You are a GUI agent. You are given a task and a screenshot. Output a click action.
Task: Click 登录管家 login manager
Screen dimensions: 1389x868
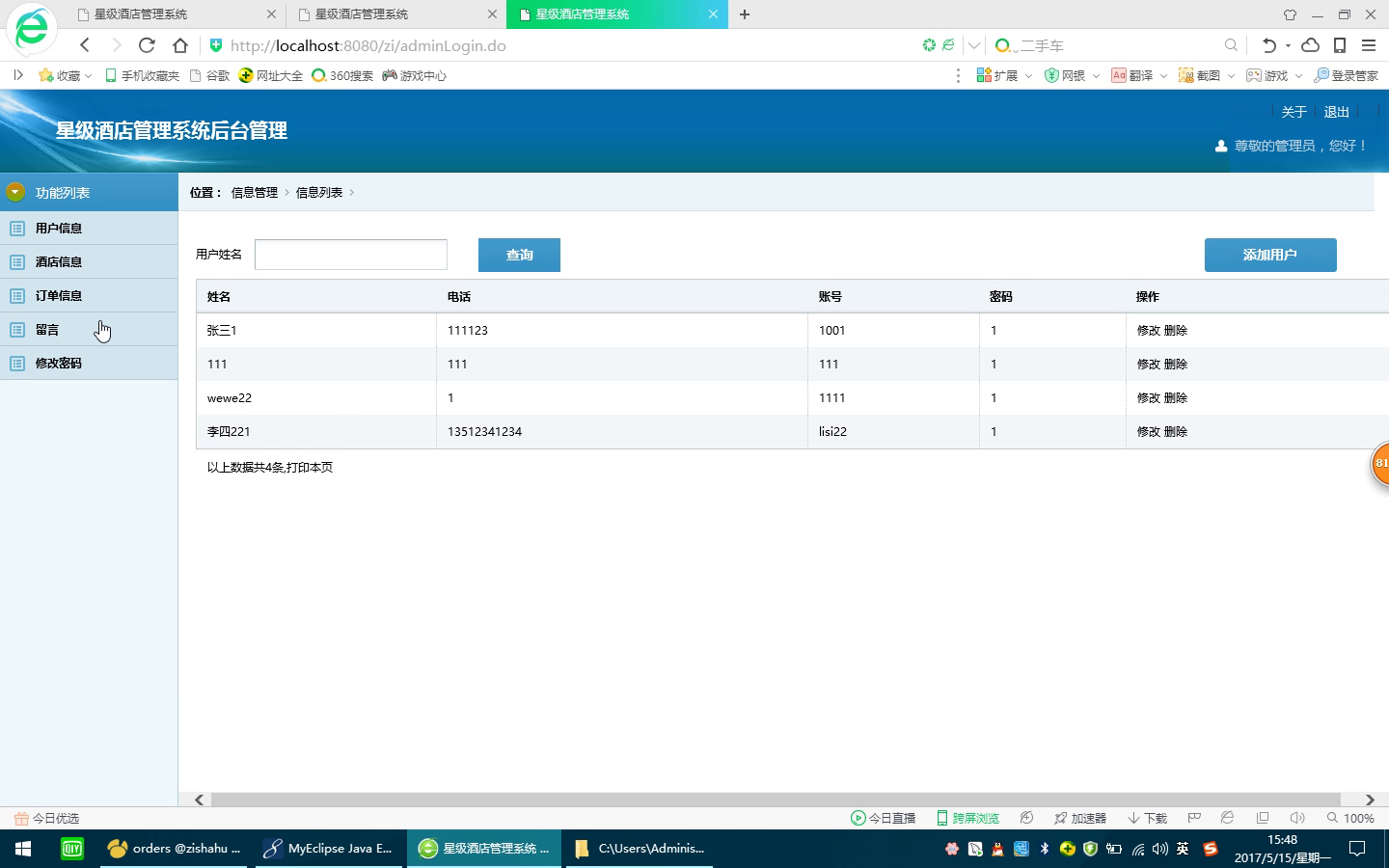pyautogui.click(x=1347, y=75)
